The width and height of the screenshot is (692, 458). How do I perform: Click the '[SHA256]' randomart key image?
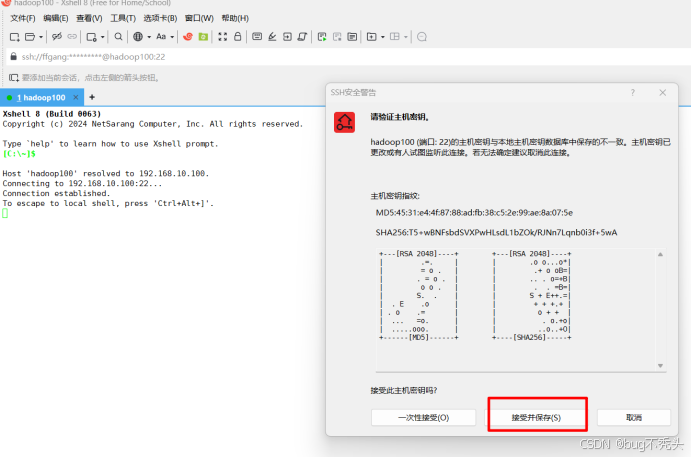(x=532, y=296)
